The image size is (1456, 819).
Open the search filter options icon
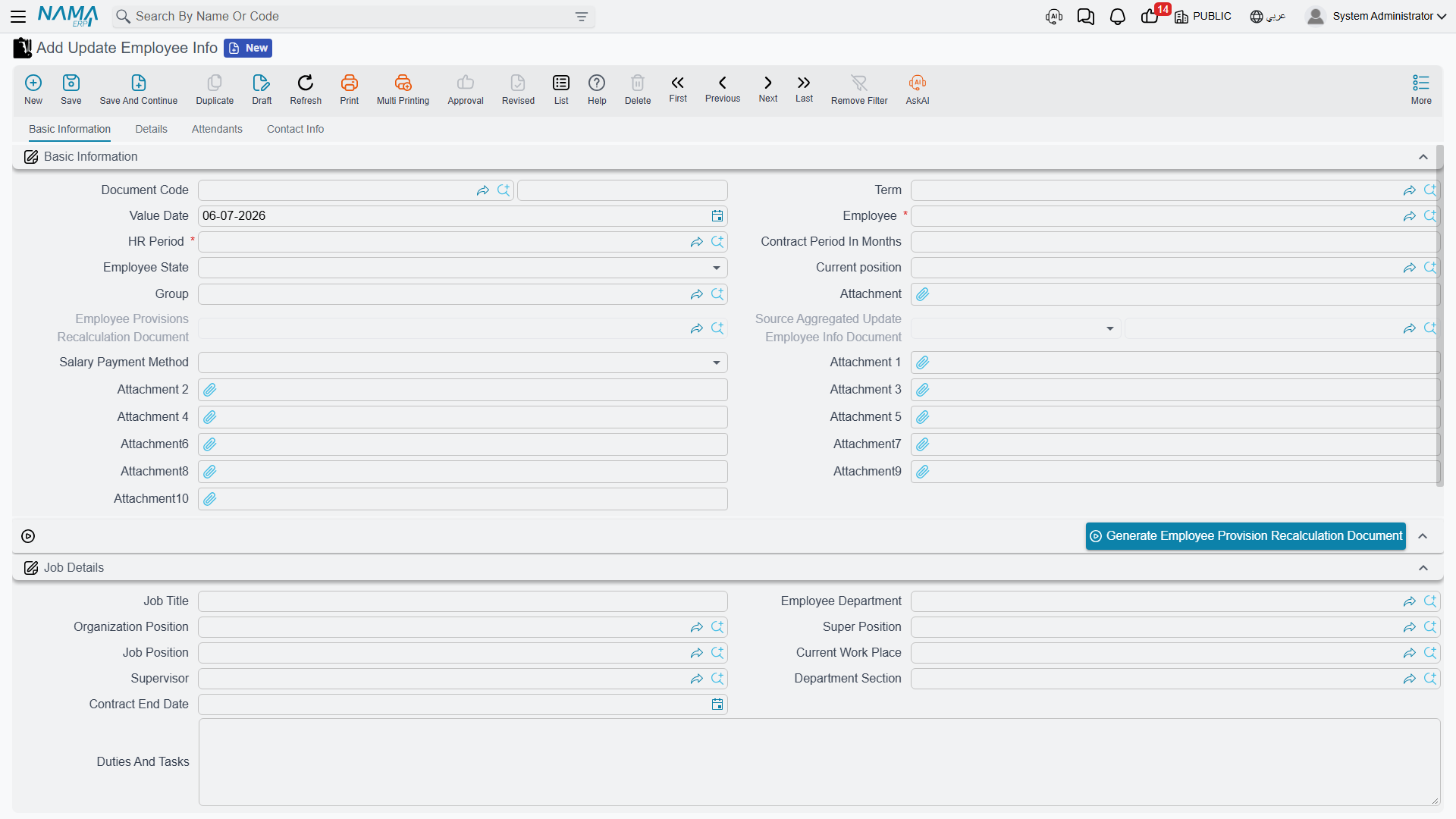pos(582,17)
